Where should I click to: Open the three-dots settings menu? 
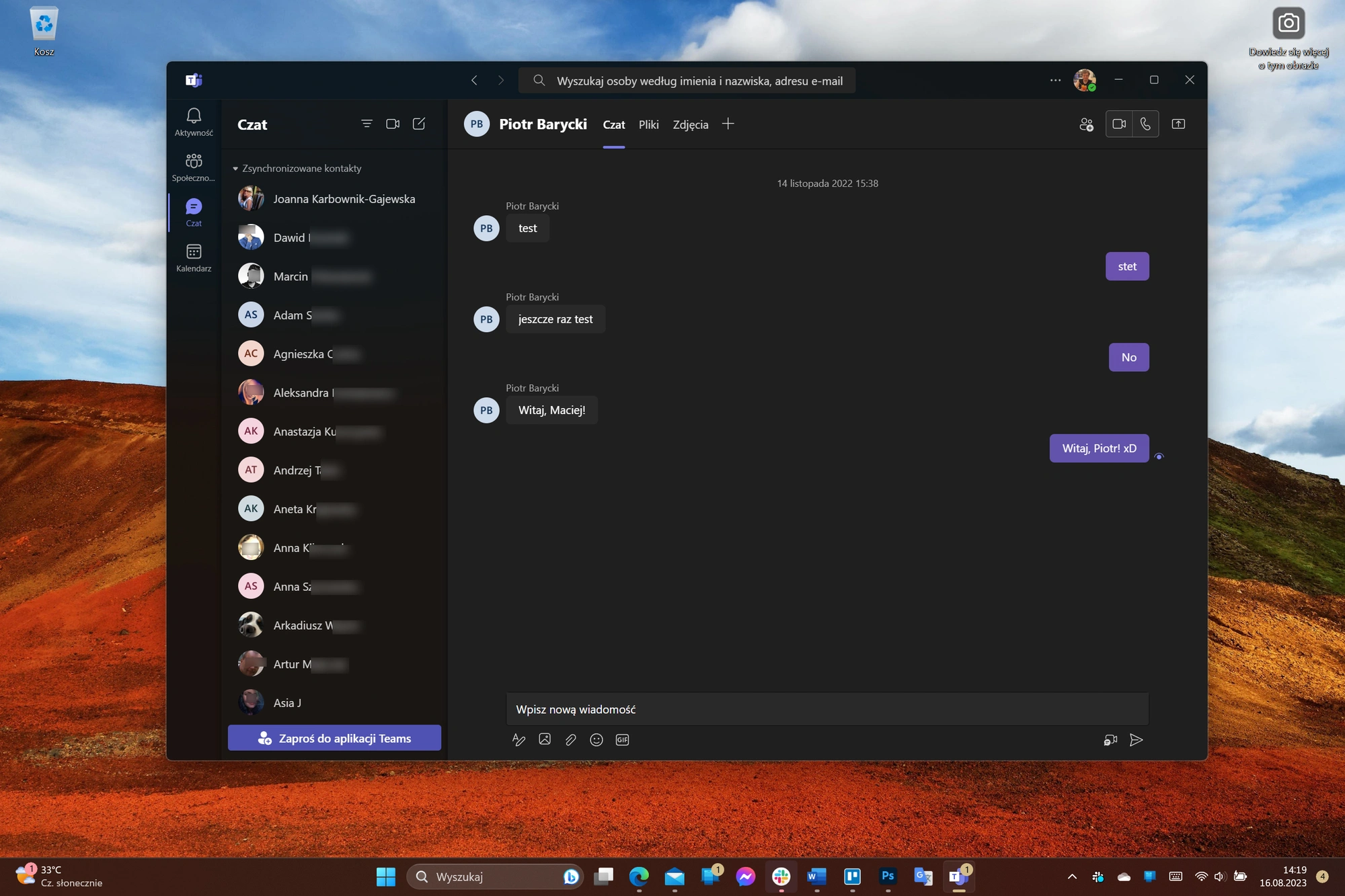coord(1055,80)
